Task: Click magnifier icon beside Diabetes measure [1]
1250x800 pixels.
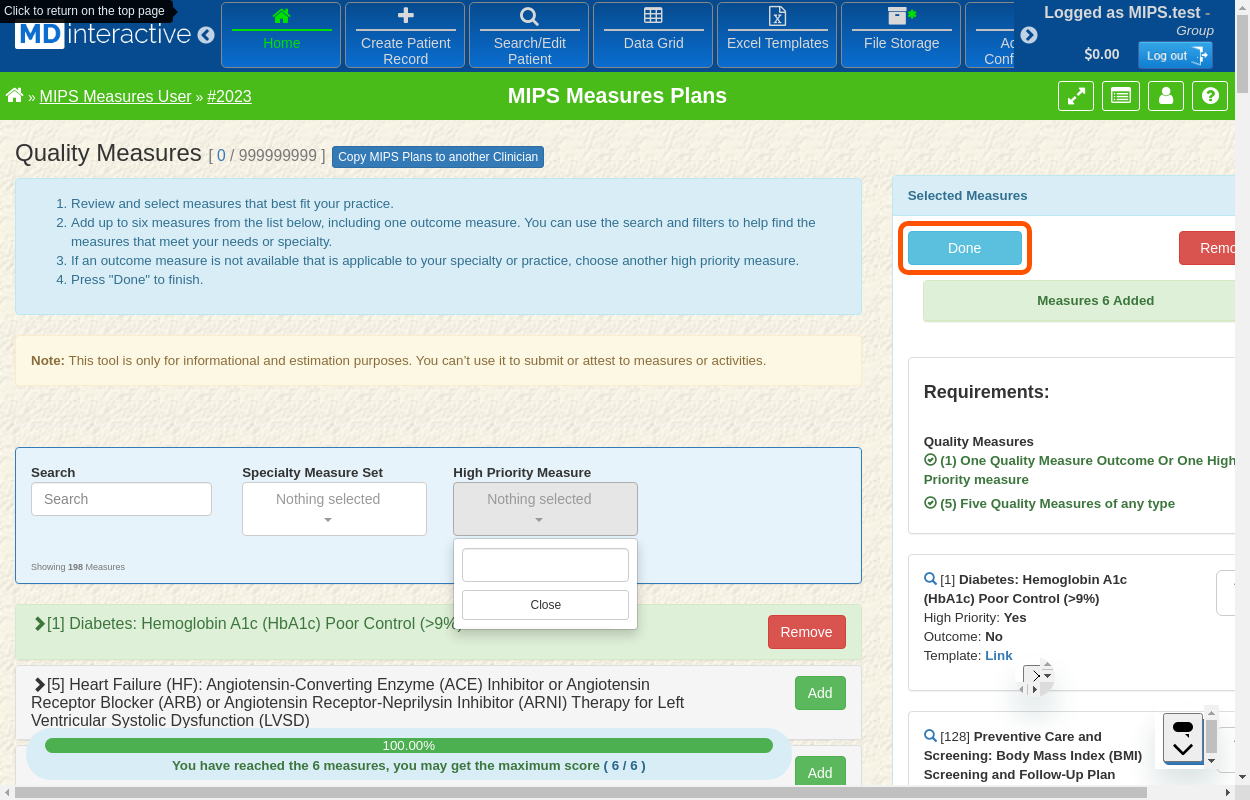Action: 930,579
